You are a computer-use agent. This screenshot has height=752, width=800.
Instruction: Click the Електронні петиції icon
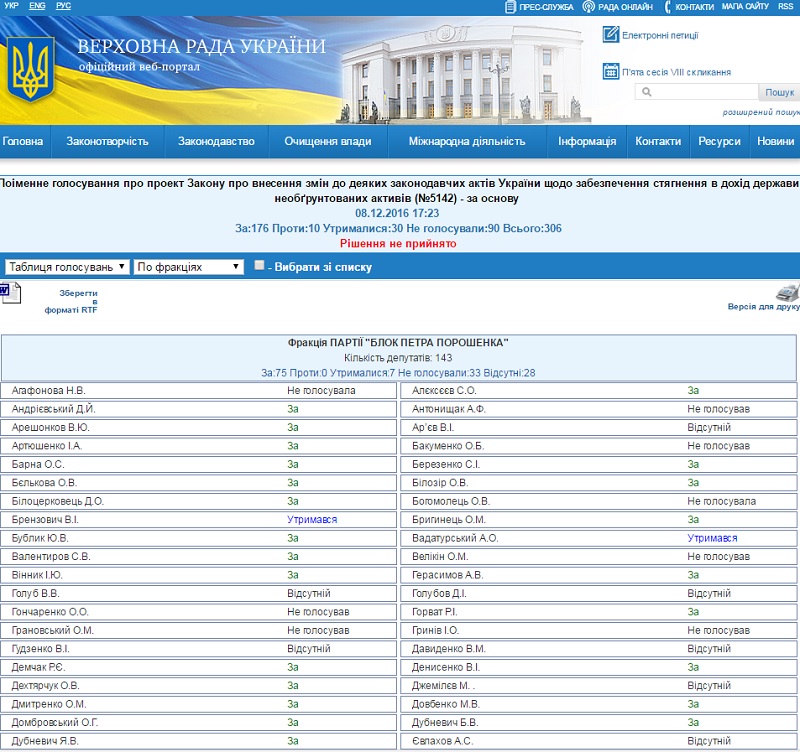coord(610,35)
